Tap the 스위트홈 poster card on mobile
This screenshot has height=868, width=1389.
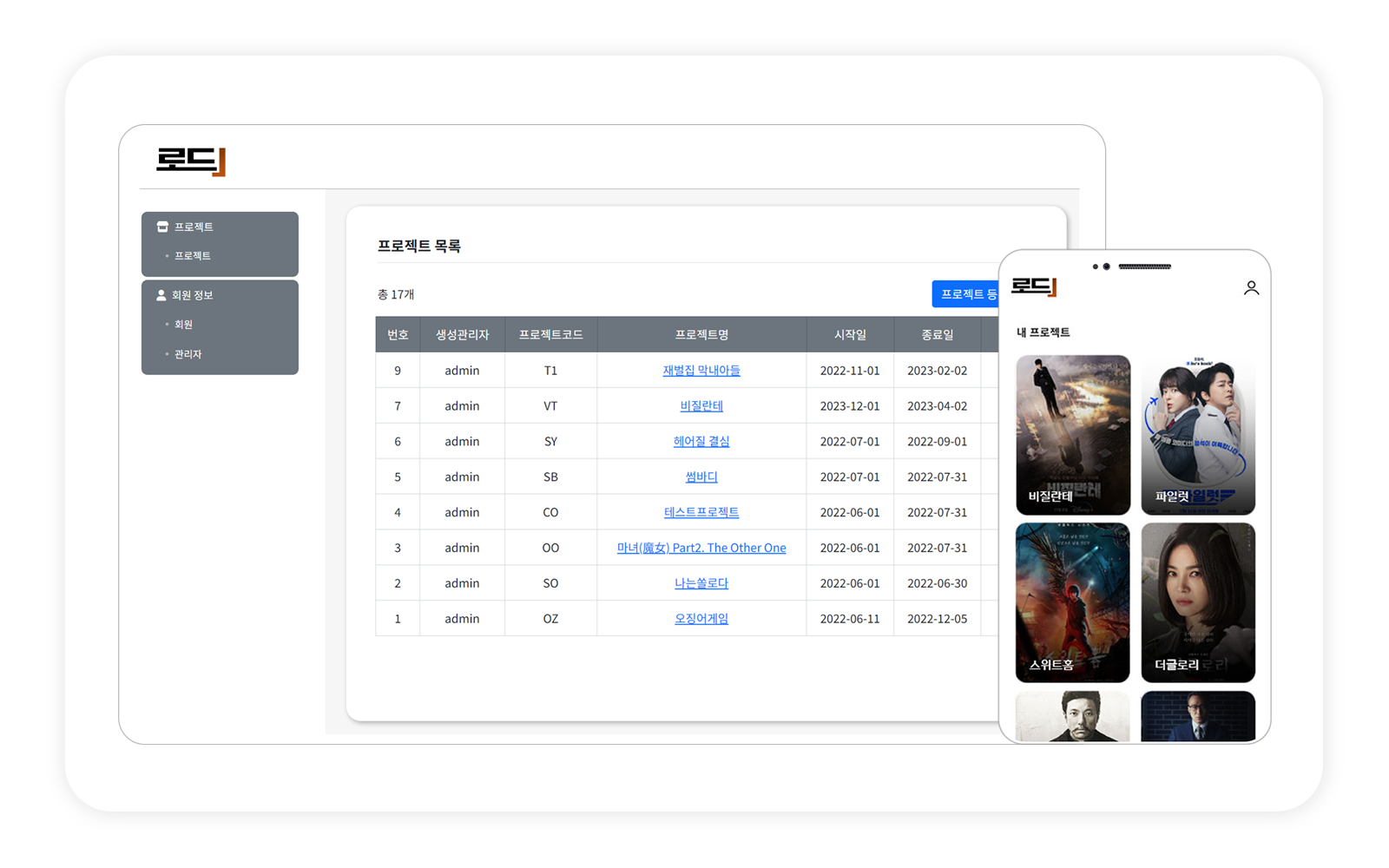pos(1073,602)
